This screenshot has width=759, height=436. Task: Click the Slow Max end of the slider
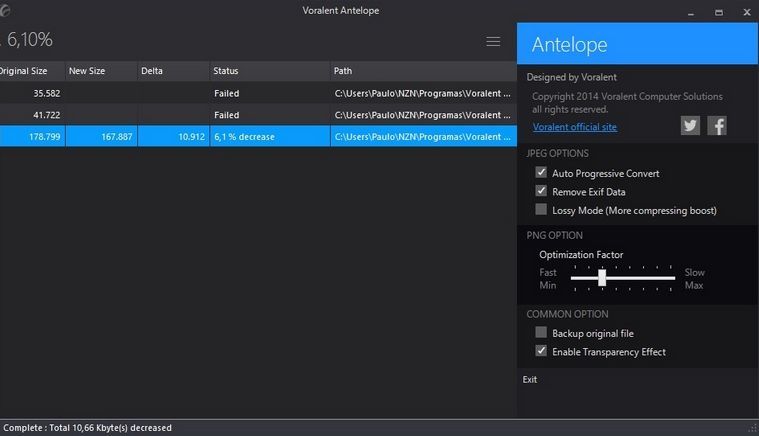pyautogui.click(x=694, y=279)
